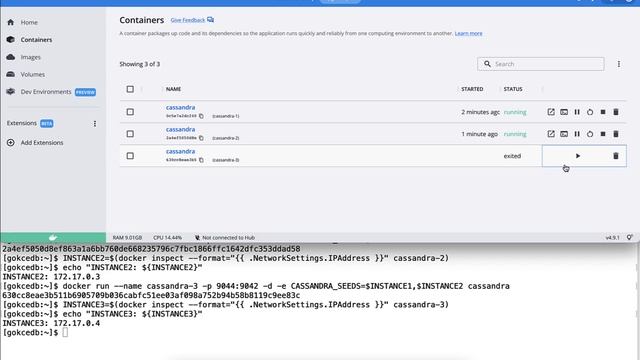The width and height of the screenshot is (640, 360).
Task: Tick the checkbox for cassandra-2 row
Action: [x=130, y=134]
